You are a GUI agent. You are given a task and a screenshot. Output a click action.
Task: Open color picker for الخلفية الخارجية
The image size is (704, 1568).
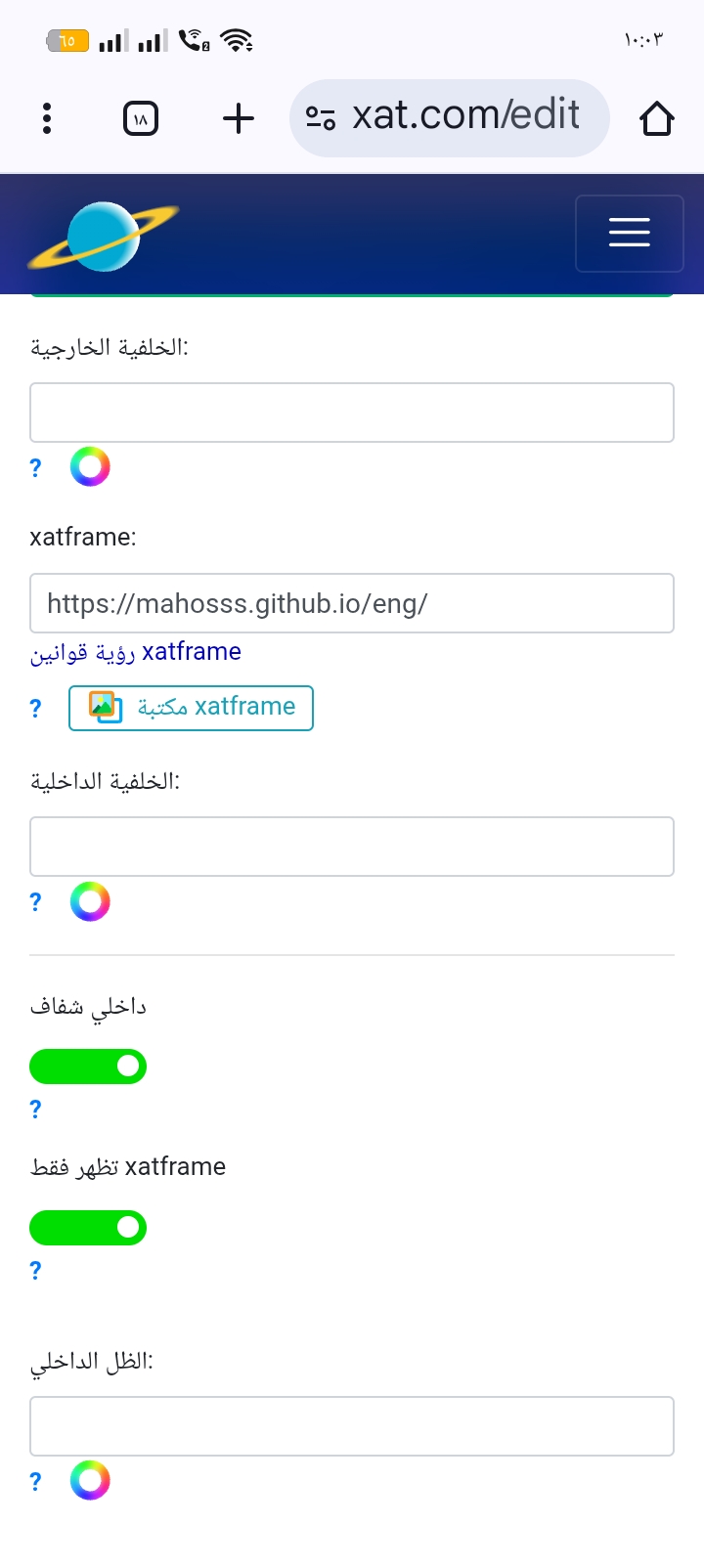coord(90,467)
